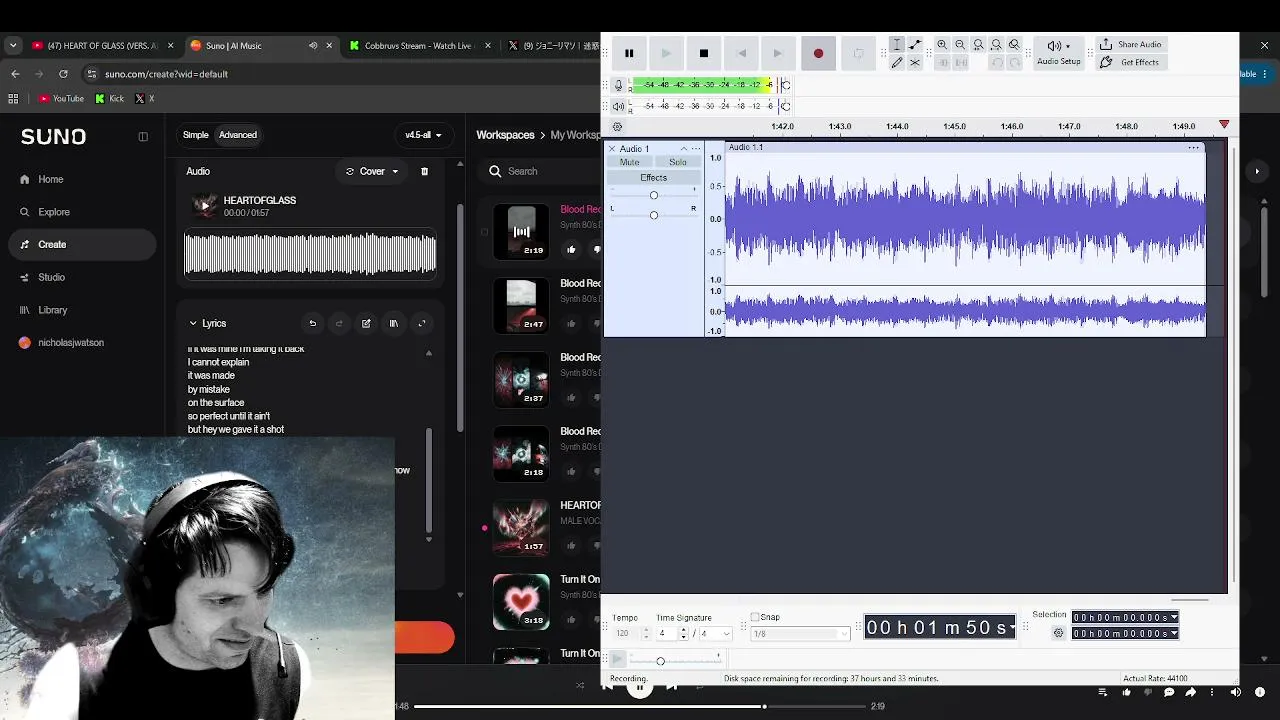Open time signature denominator dropdown

[x=715, y=634]
